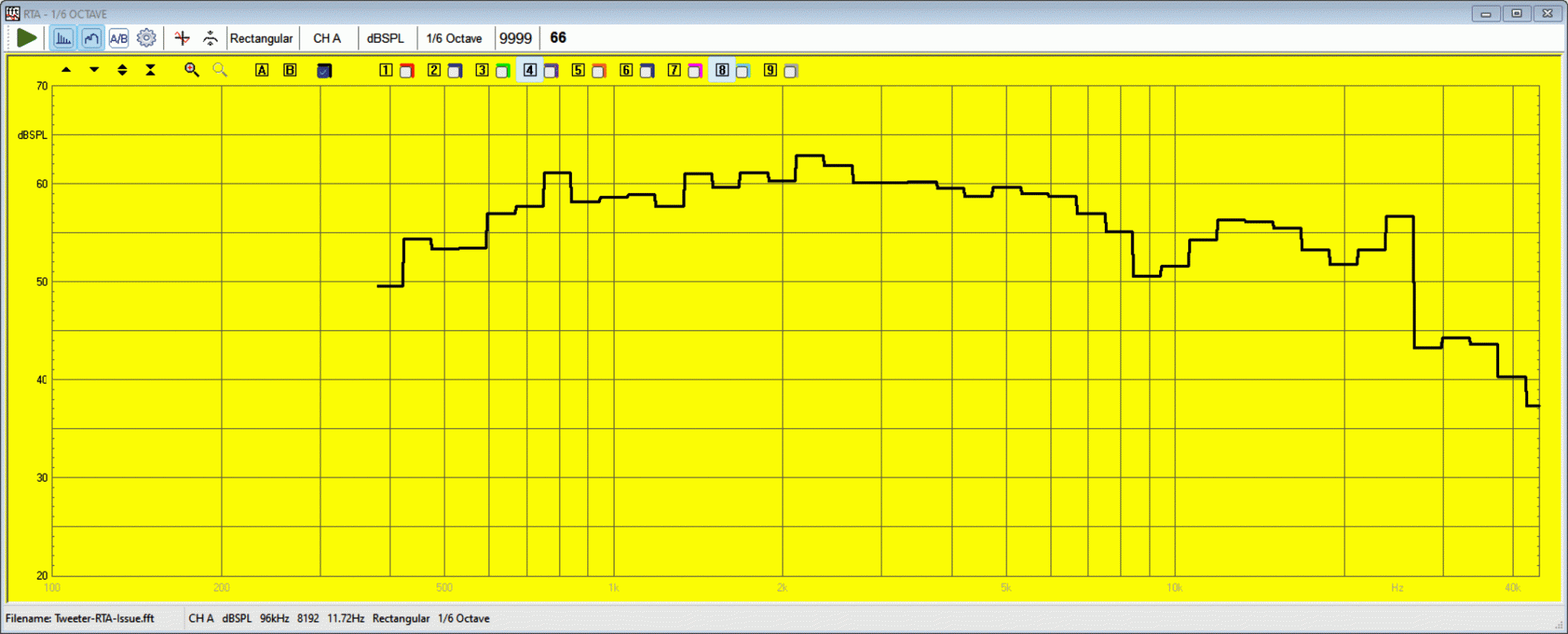Select the A trace button
This screenshot has width=1568, height=634.
point(262,70)
